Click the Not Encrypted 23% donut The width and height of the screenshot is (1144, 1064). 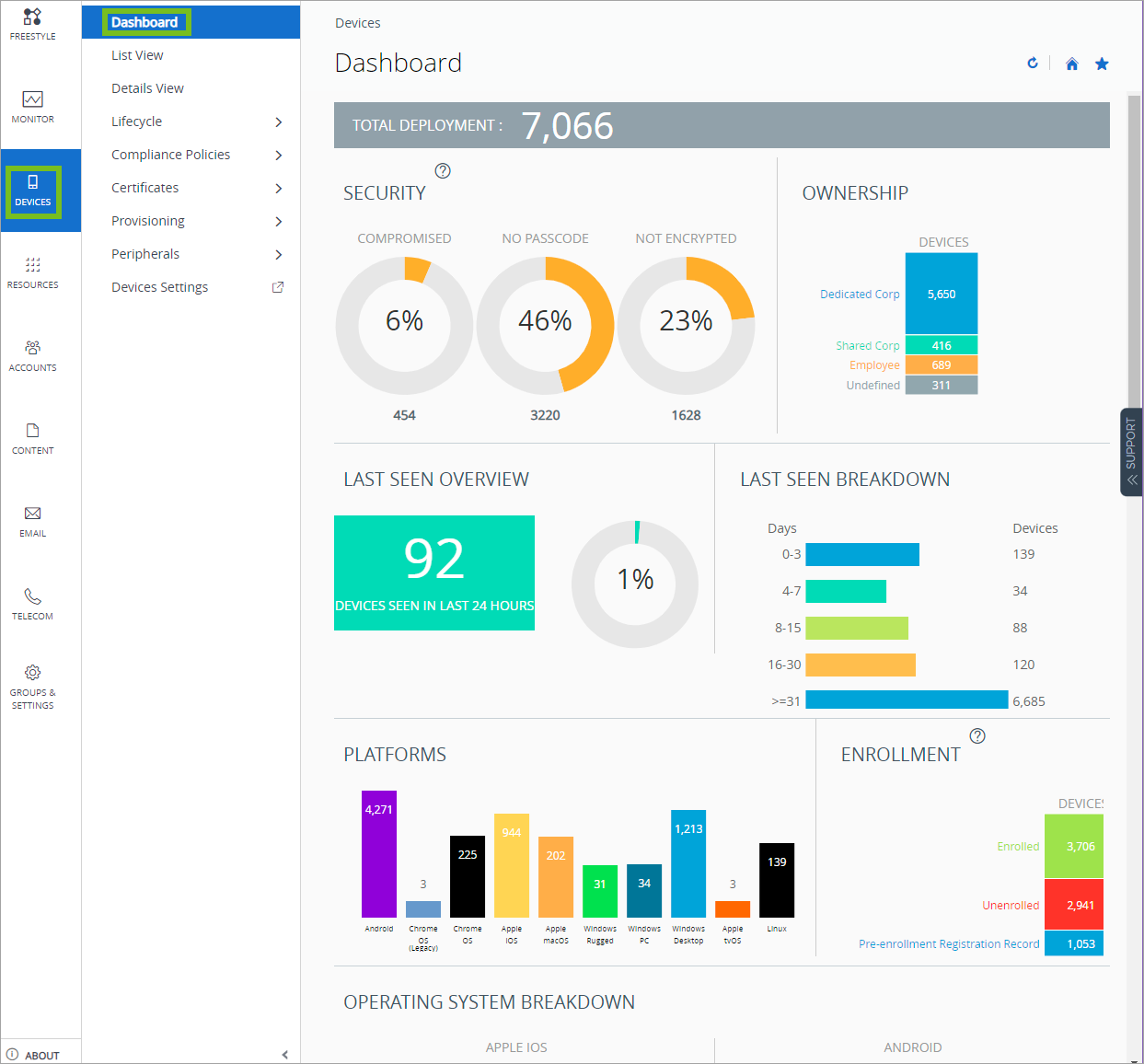coord(686,326)
